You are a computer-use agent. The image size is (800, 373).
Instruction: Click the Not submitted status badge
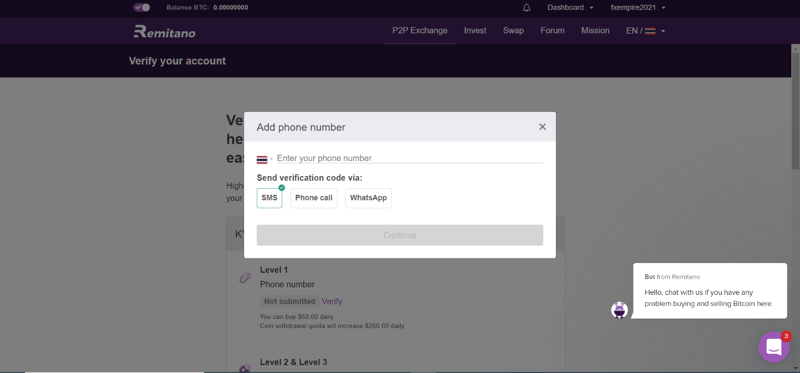point(289,301)
